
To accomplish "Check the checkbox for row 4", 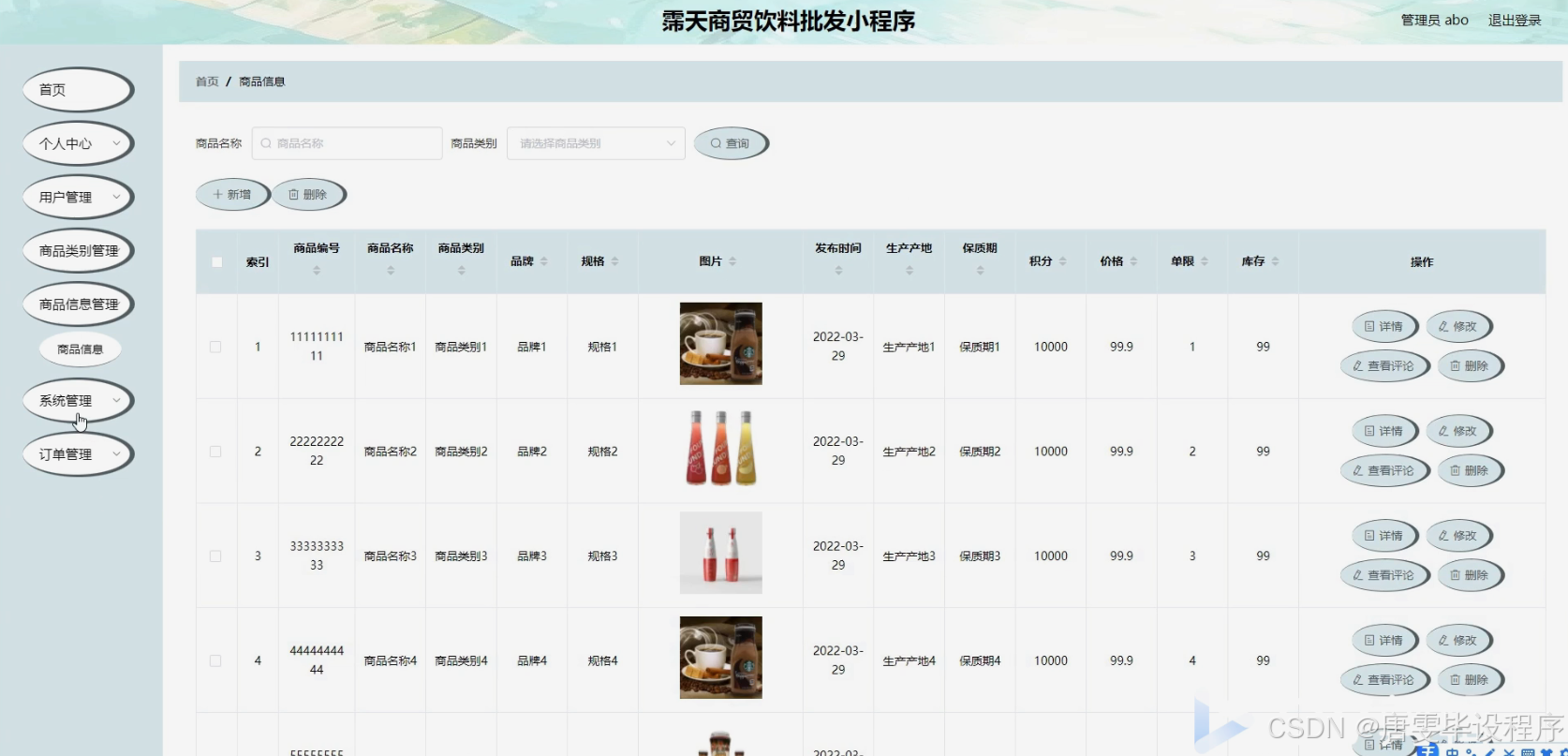I will pyautogui.click(x=215, y=660).
